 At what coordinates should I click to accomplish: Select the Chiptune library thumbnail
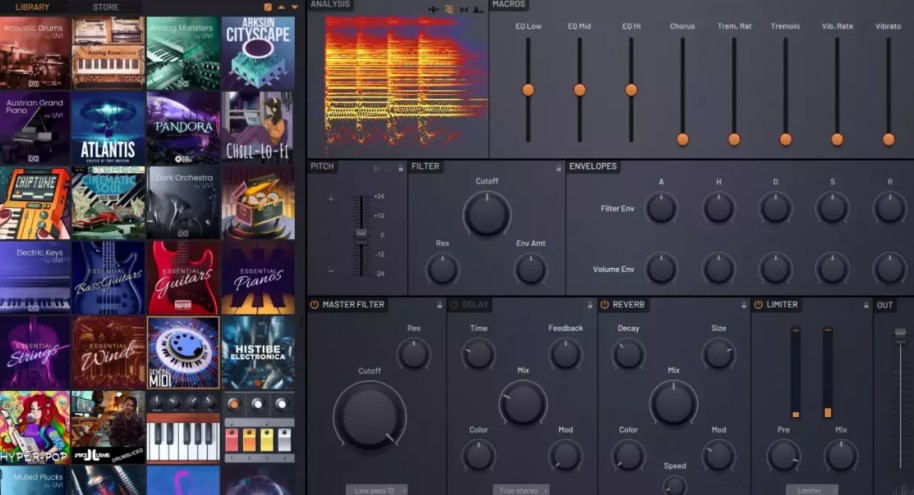click(x=35, y=203)
